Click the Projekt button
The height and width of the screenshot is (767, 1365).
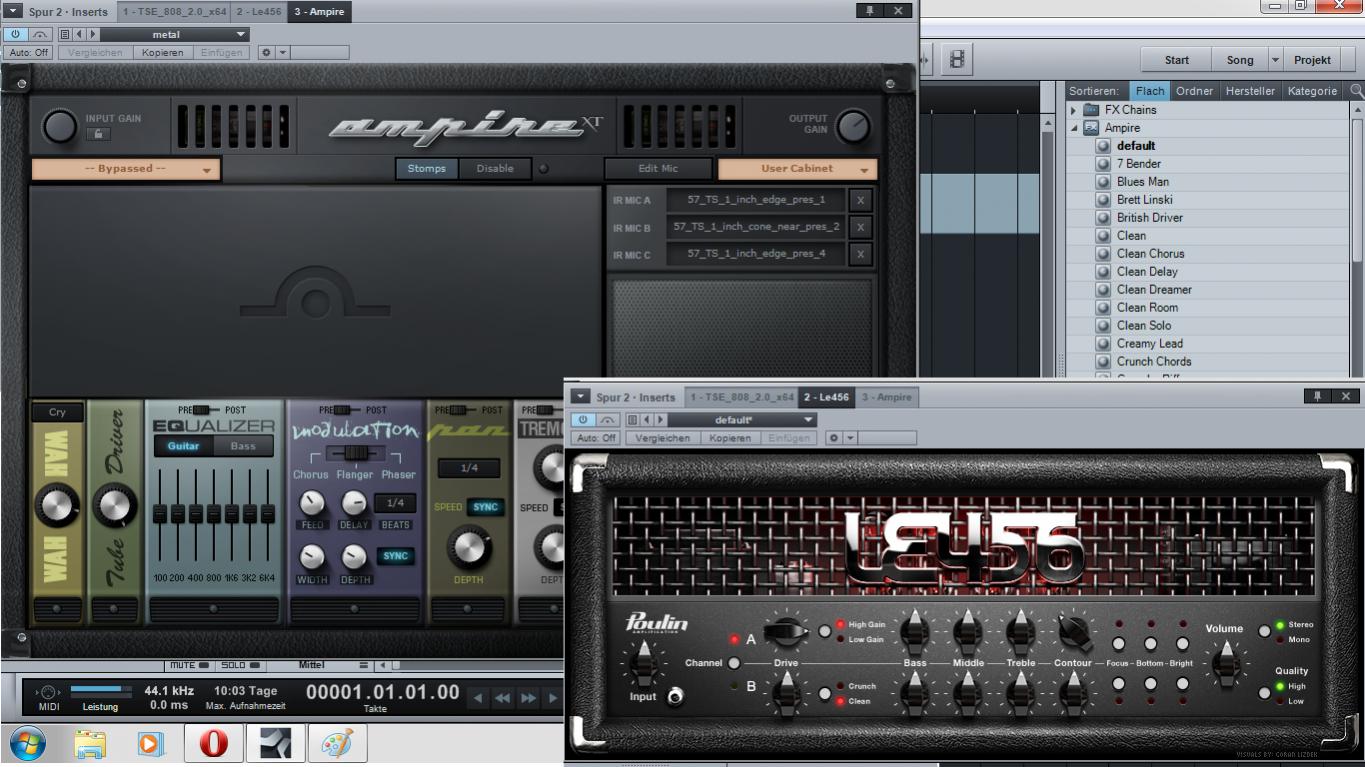[1312, 60]
